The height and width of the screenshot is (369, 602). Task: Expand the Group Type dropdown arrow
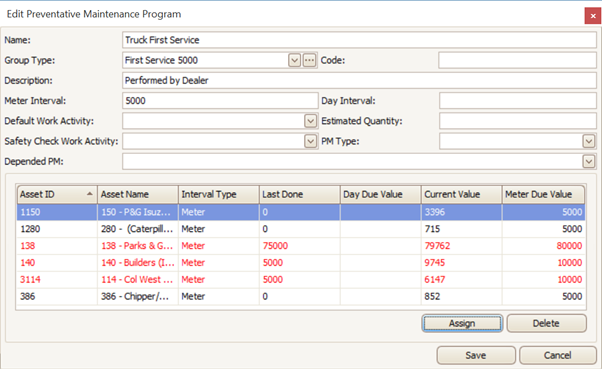pyautogui.click(x=294, y=60)
